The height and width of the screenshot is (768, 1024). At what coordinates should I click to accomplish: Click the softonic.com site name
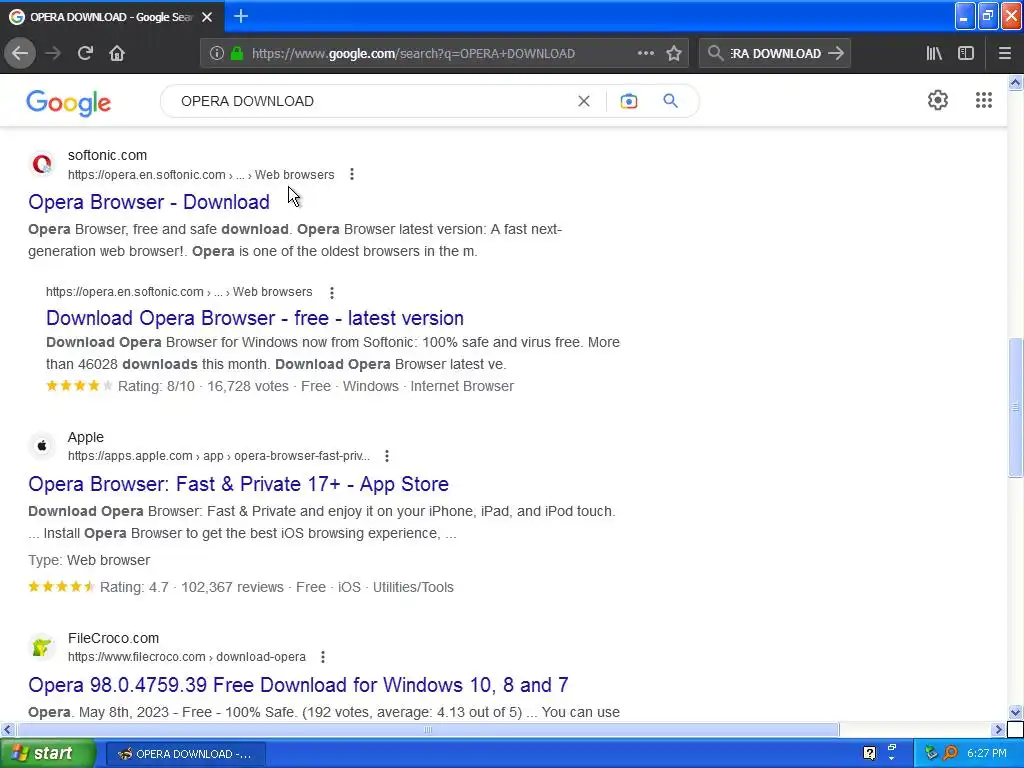(x=107, y=155)
